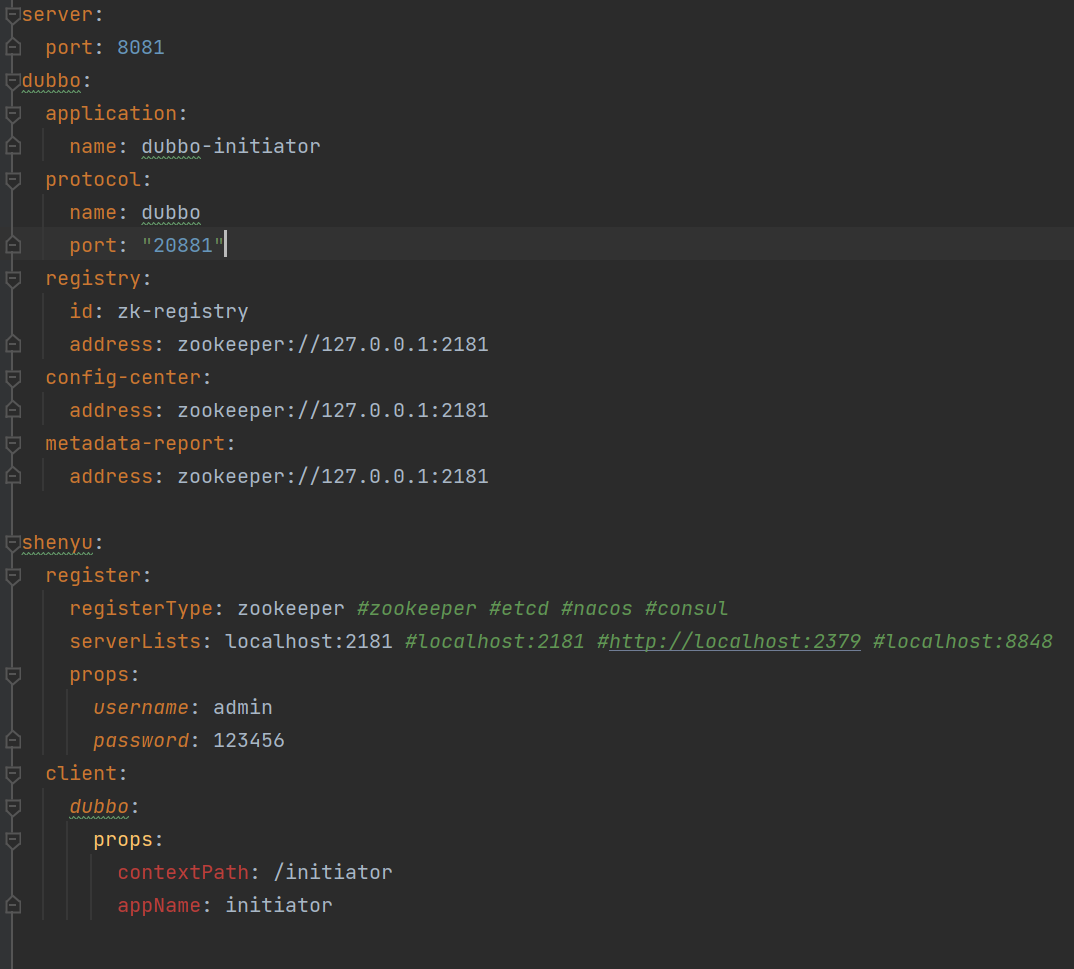
Task: Click the appName value initiator
Action: pos(278,905)
